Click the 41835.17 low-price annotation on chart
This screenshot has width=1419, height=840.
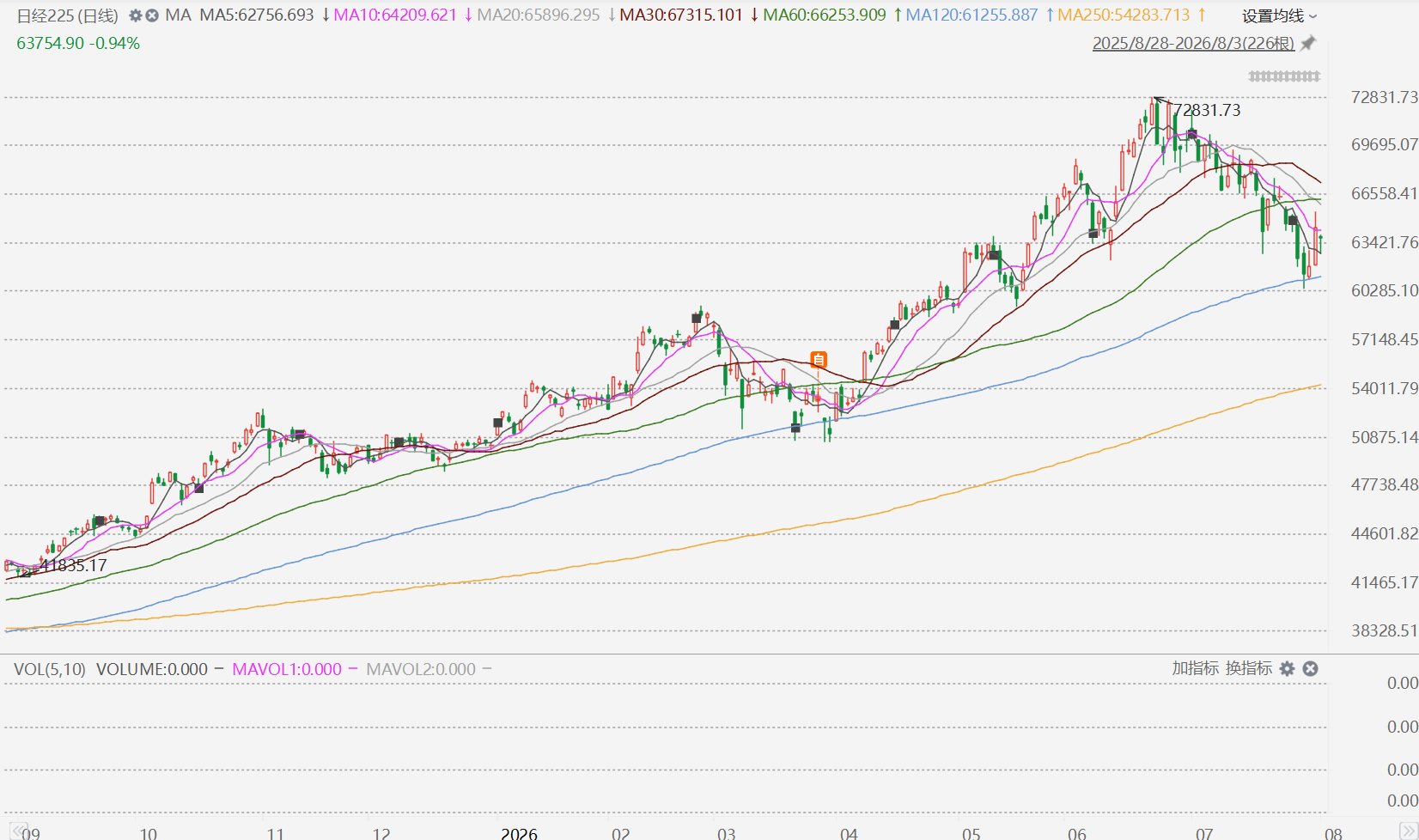click(73, 565)
